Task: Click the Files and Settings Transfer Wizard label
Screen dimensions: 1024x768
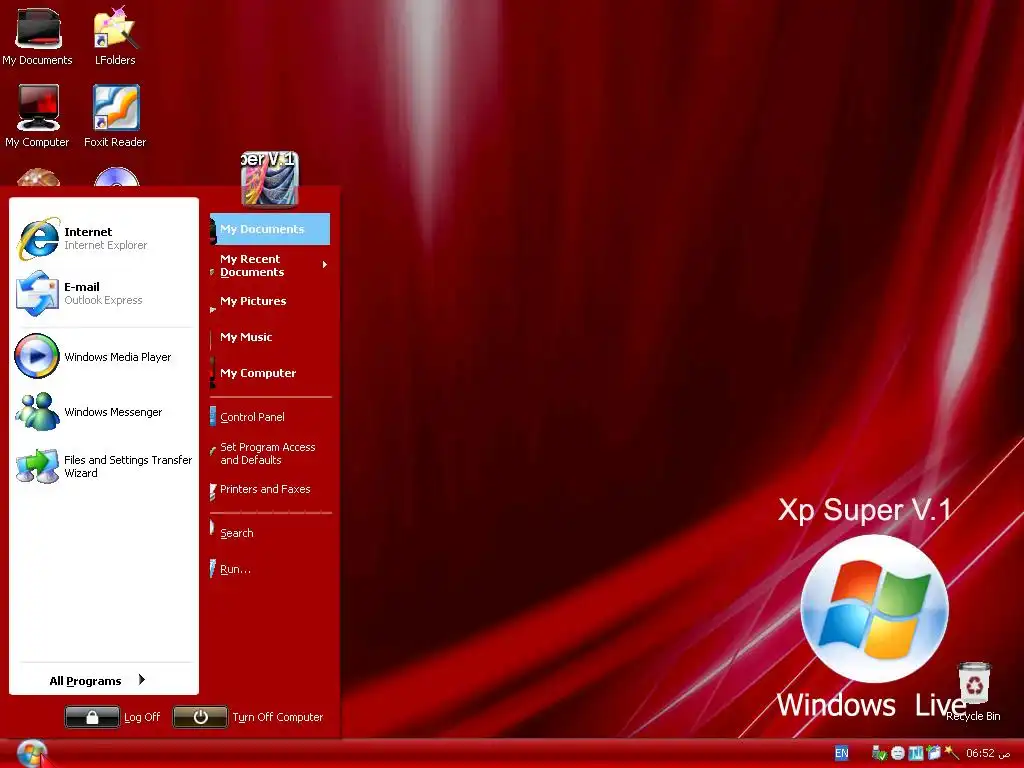Action: click(x=128, y=466)
